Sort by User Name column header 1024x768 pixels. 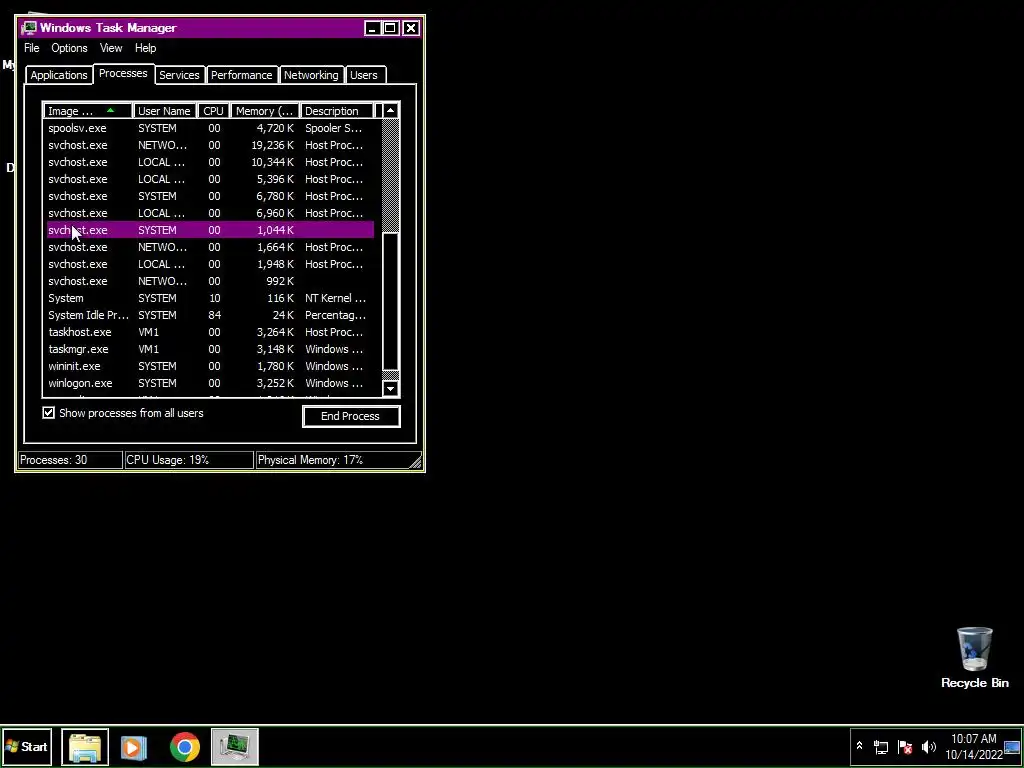pos(165,111)
